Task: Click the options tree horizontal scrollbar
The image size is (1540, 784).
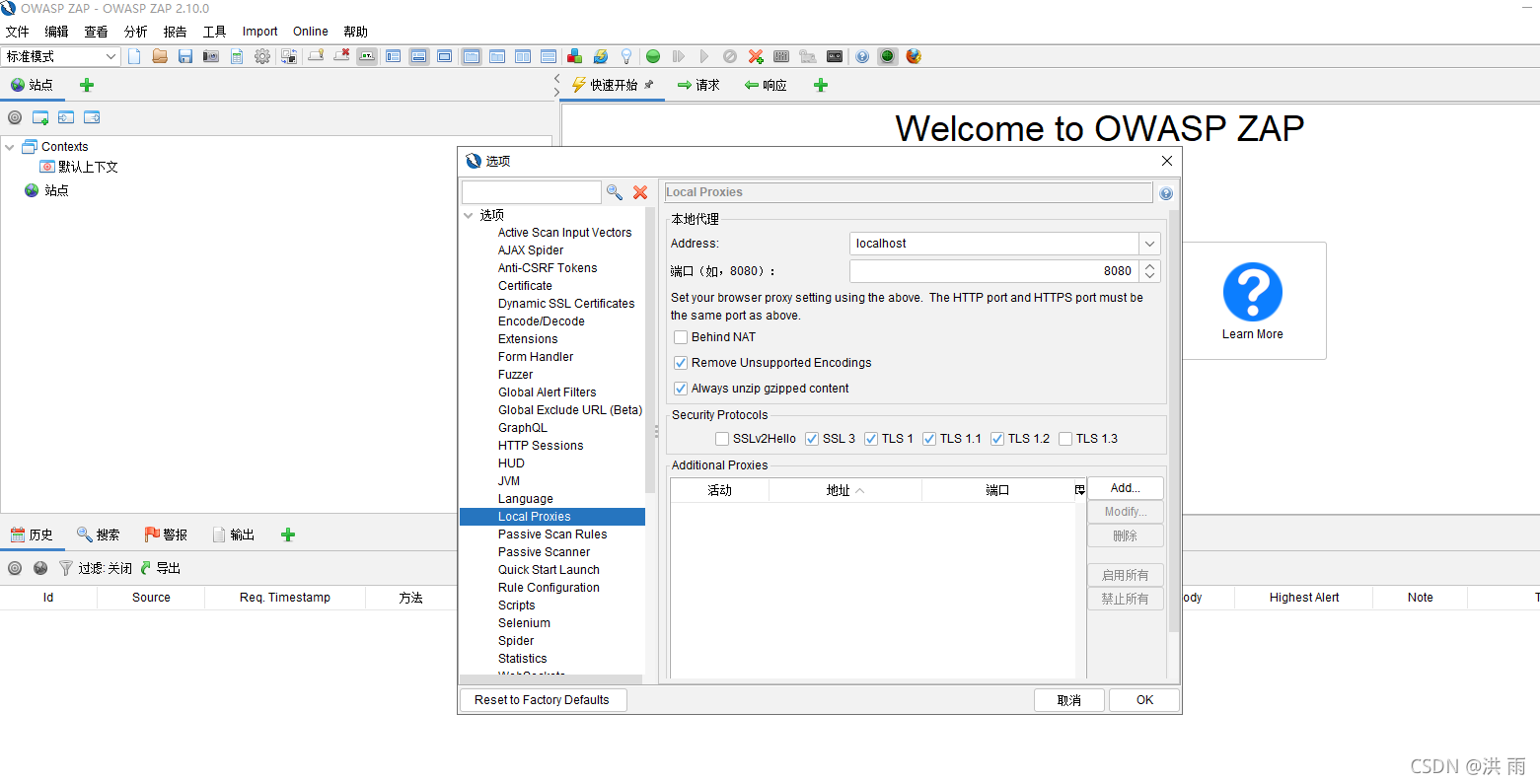Action: point(551,679)
